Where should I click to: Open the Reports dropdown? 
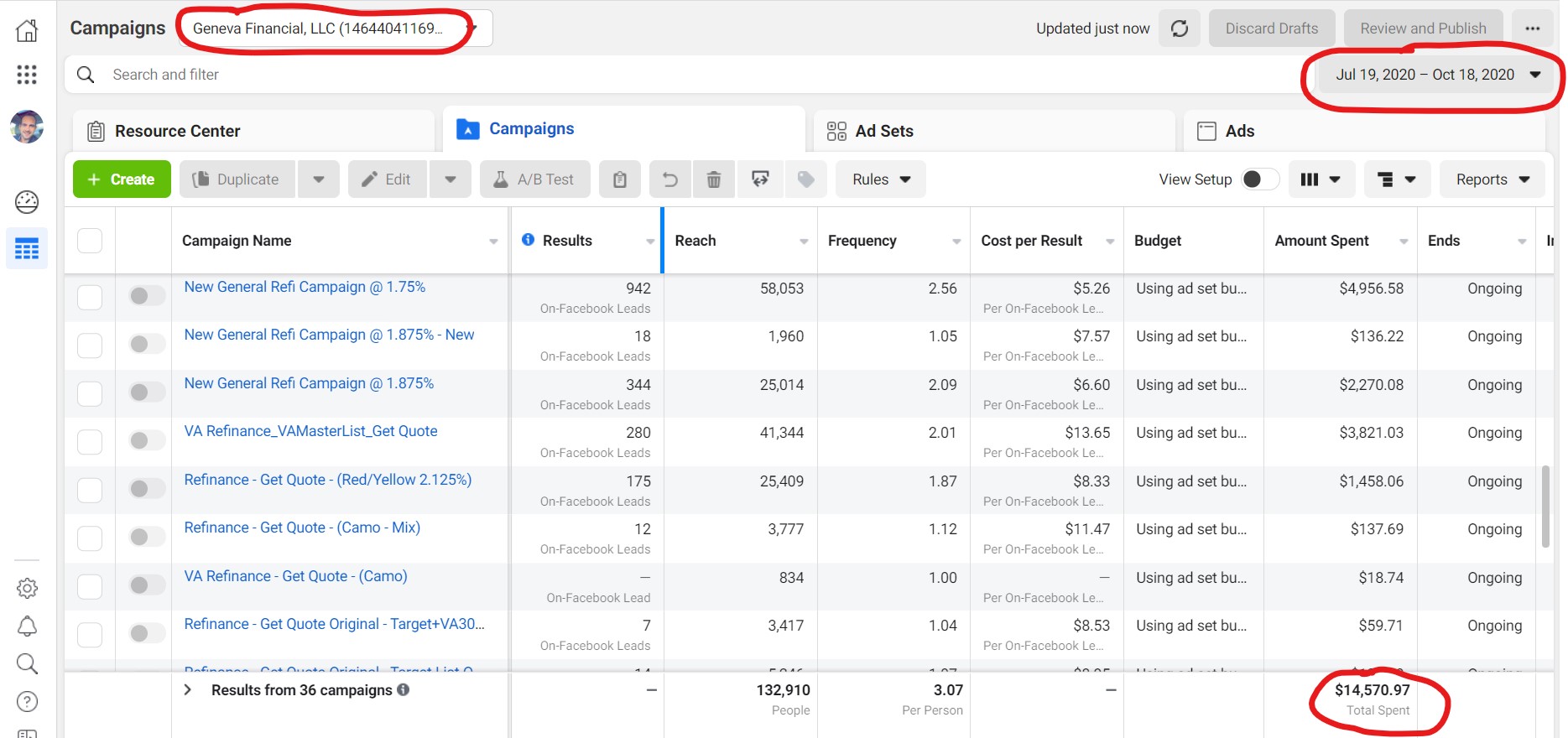click(x=1492, y=179)
